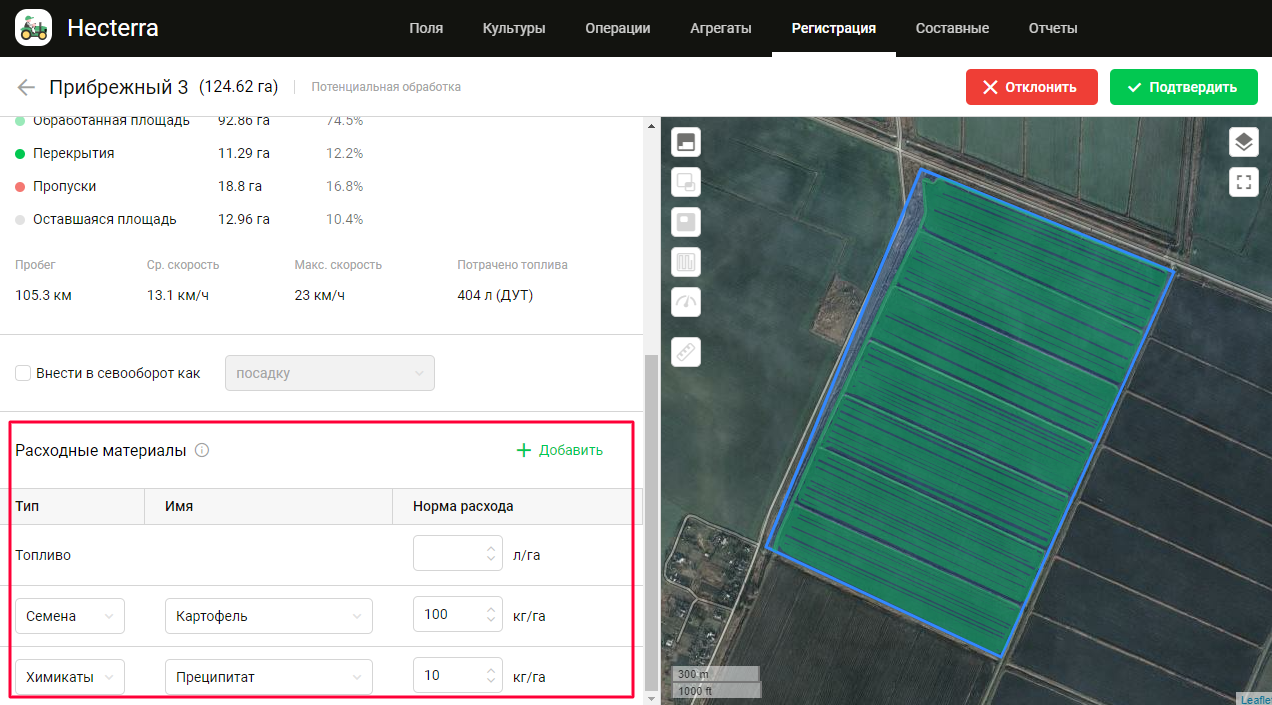
Task: Open the посадку dropdown
Action: pos(330,373)
